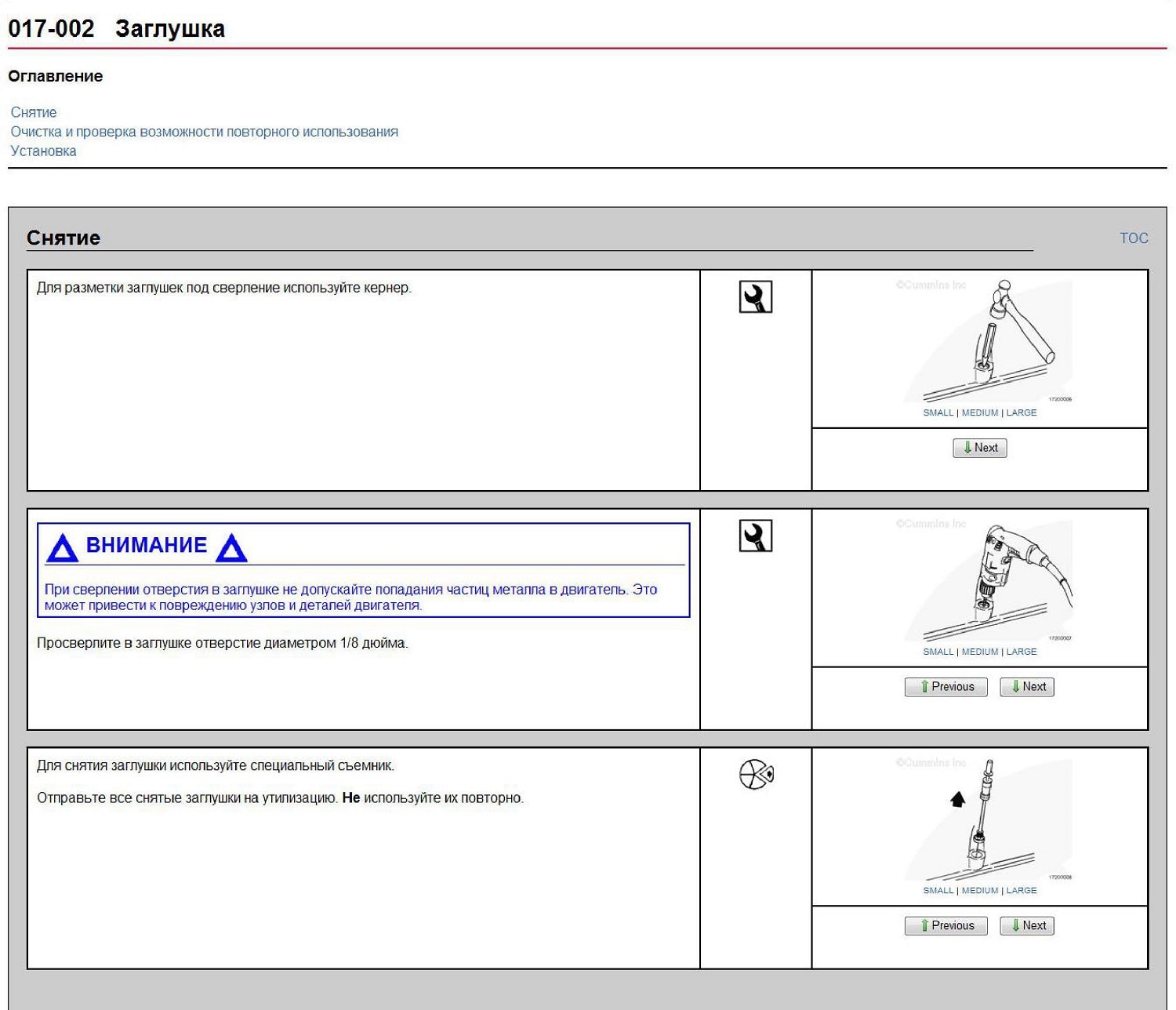Select SMALL size for the puller image
Screen dimensions: 1176x1010
coord(938,891)
